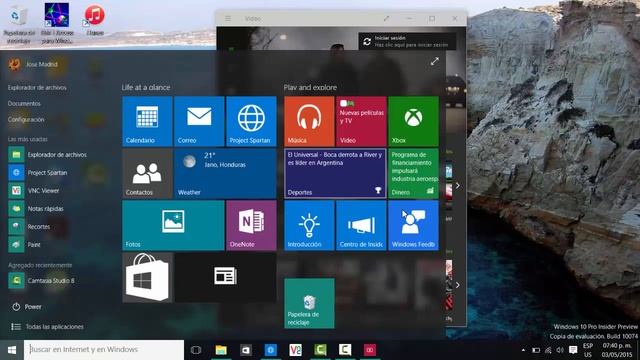Launch Paint from most-used list
Viewport: 640px width, 360px height.
[x=25, y=244]
